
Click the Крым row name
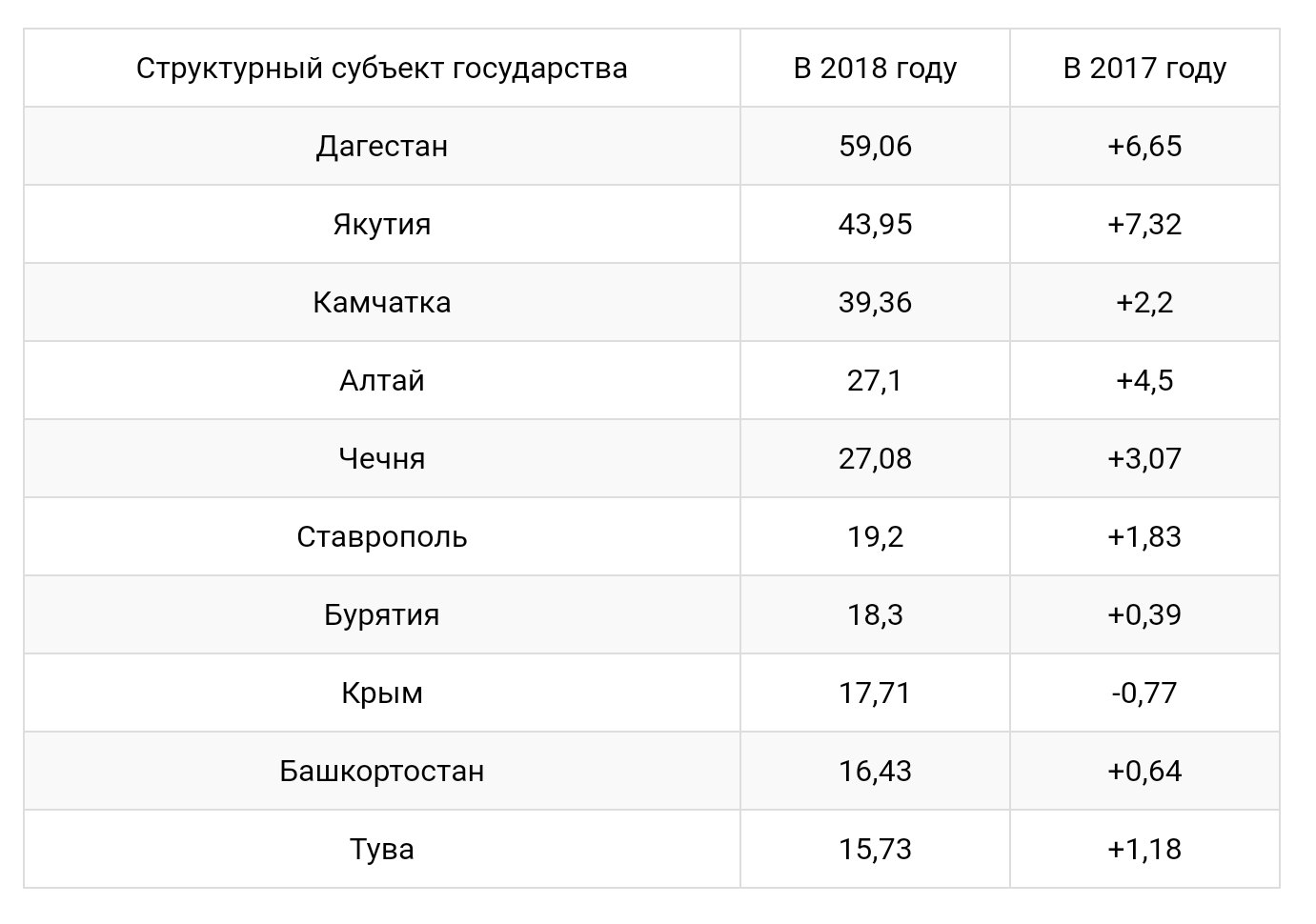[x=382, y=693]
